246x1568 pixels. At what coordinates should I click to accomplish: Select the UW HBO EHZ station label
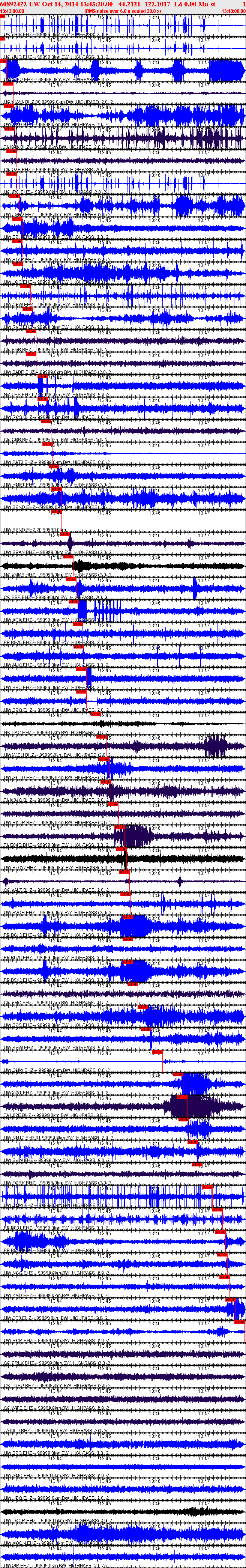click(x=57, y=1499)
